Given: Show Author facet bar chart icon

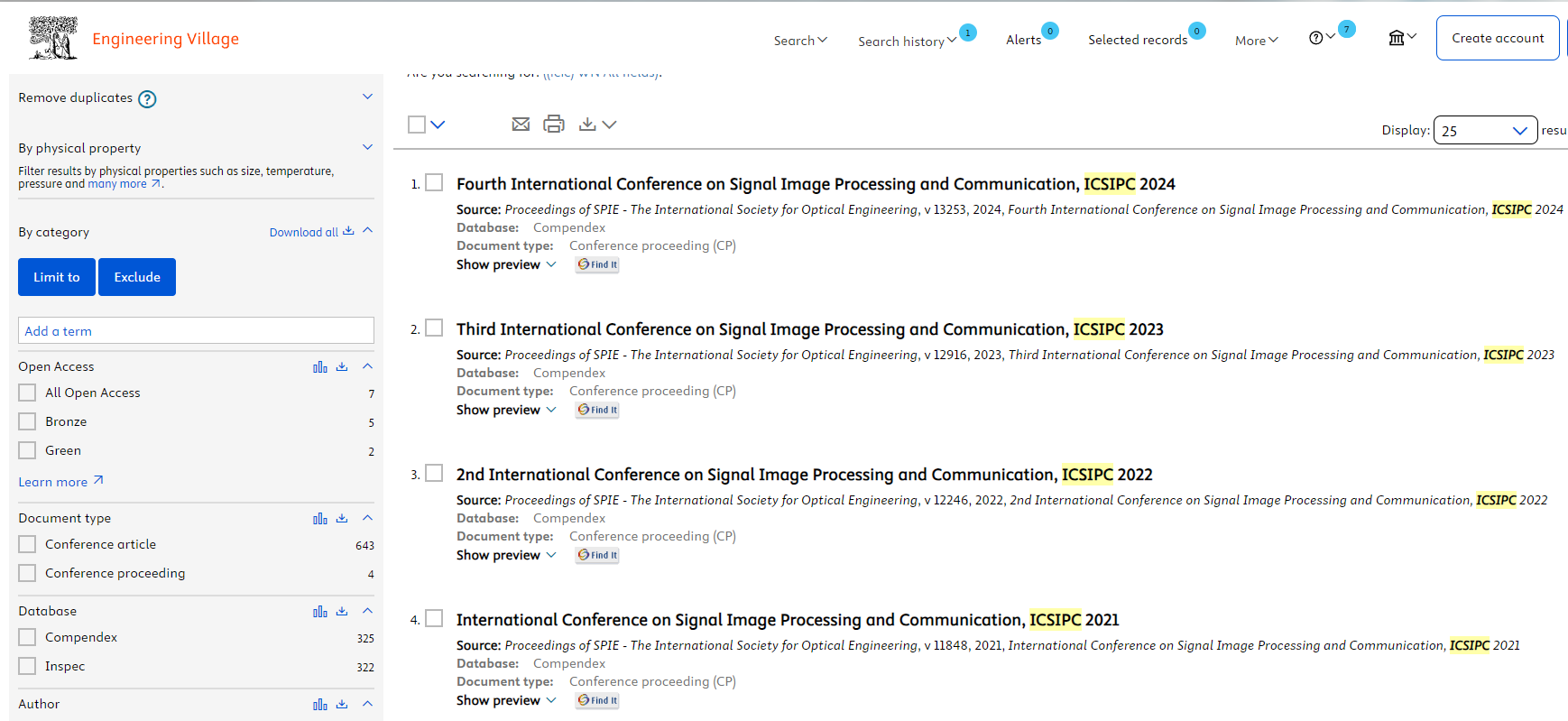Looking at the screenshot, I should point(320,705).
